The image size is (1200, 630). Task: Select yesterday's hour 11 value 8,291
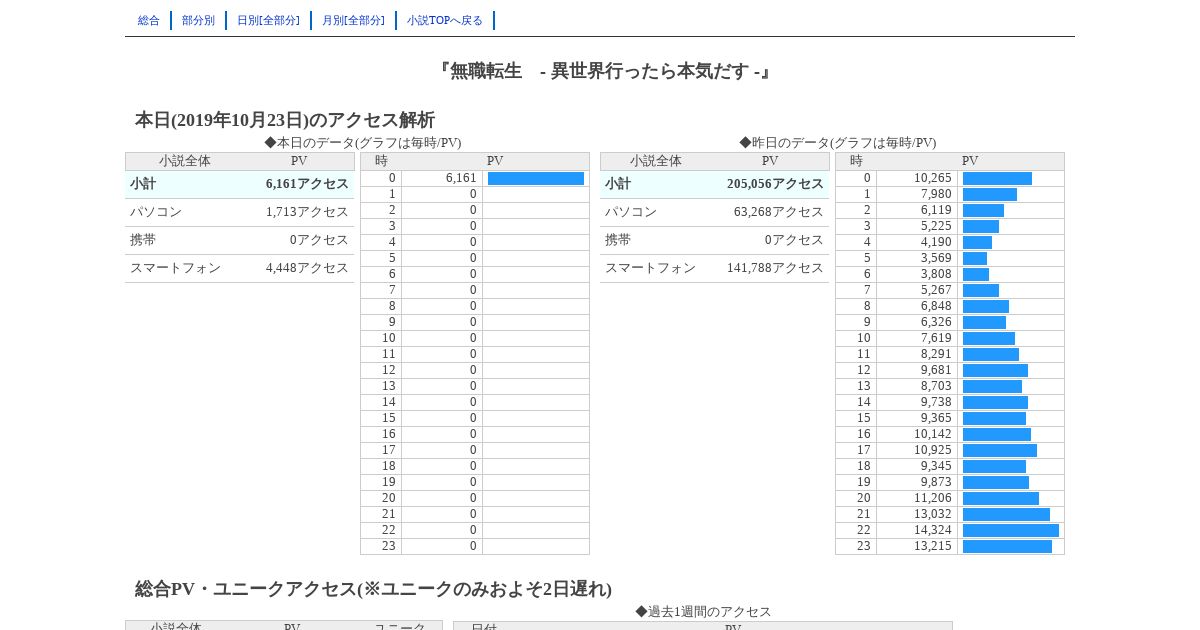[936, 354]
